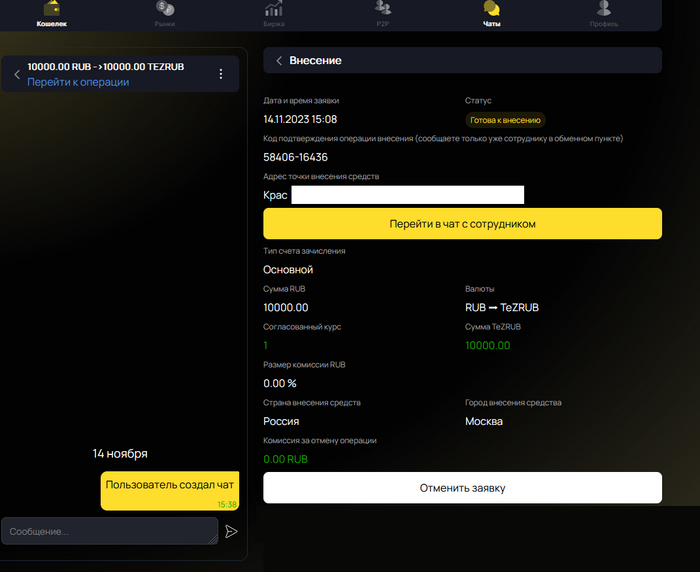Click the person profile icon

click(x=604, y=8)
